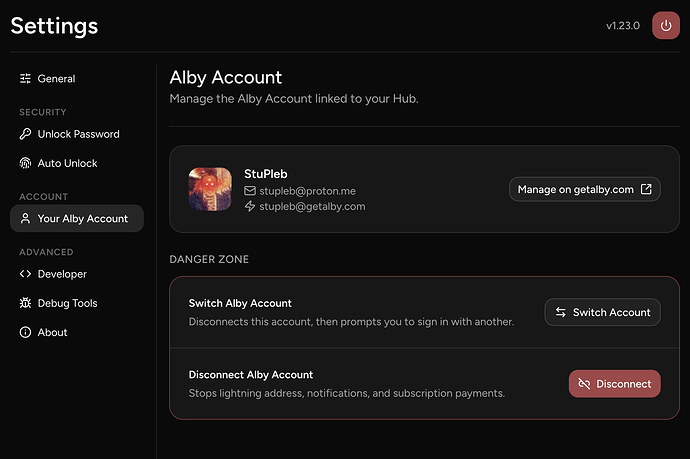This screenshot has height=459, width=690.
Task: Click the sliders icon beside General
Action: [26, 79]
